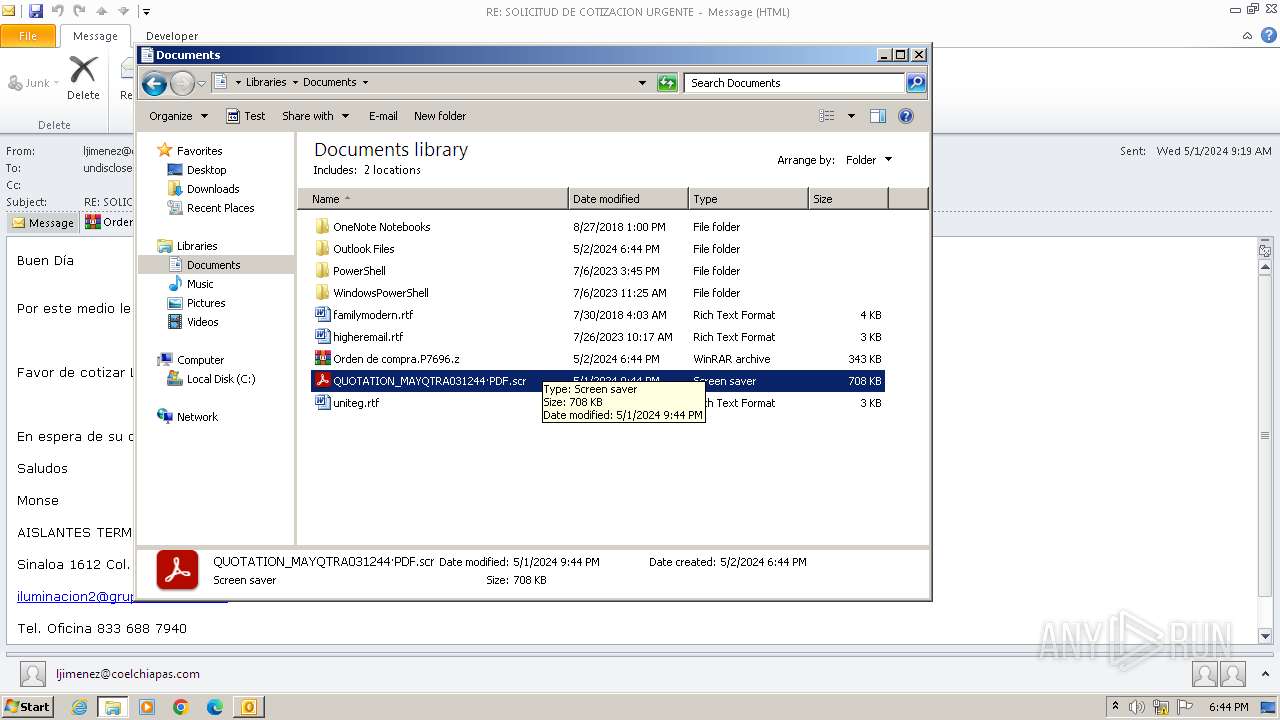Launch Internet Explorer from taskbar
Viewport: 1280px width, 720px height.
pyautogui.click(x=79, y=707)
